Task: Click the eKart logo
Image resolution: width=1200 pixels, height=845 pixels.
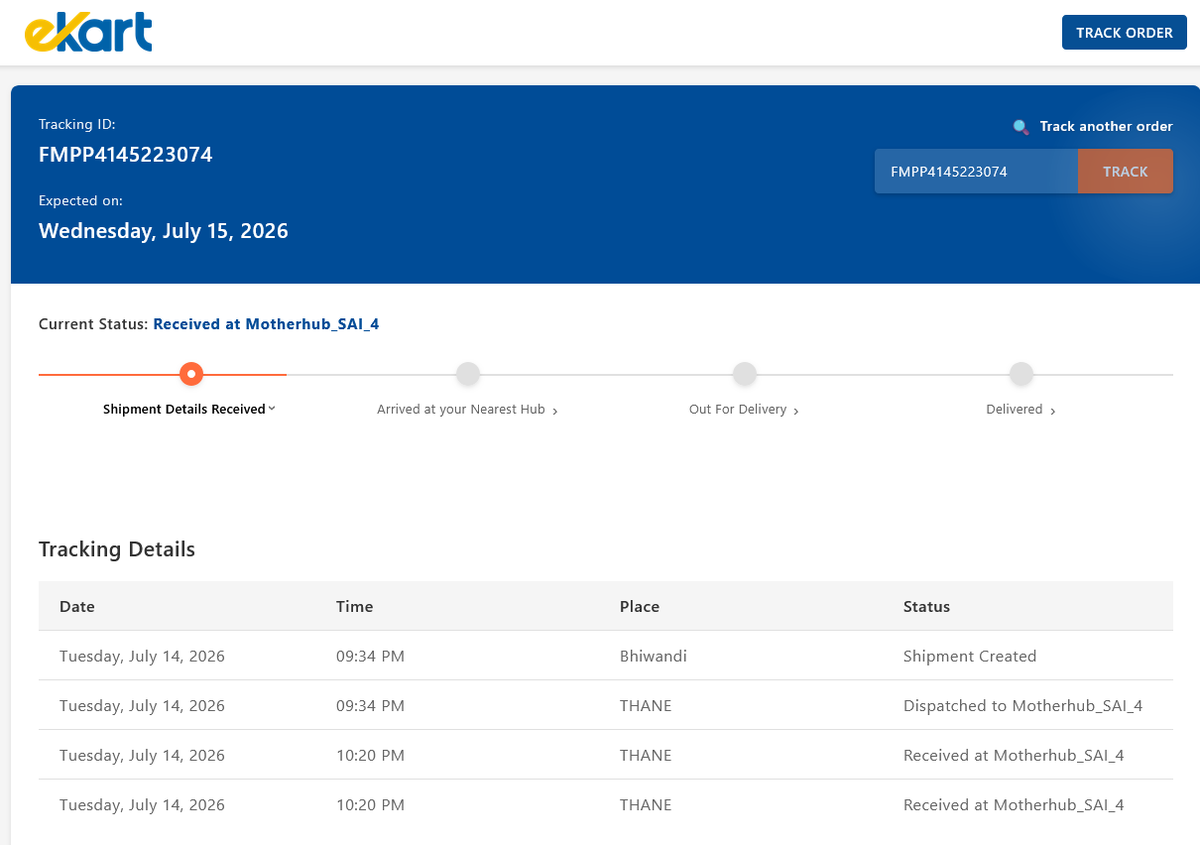Action: (x=88, y=32)
